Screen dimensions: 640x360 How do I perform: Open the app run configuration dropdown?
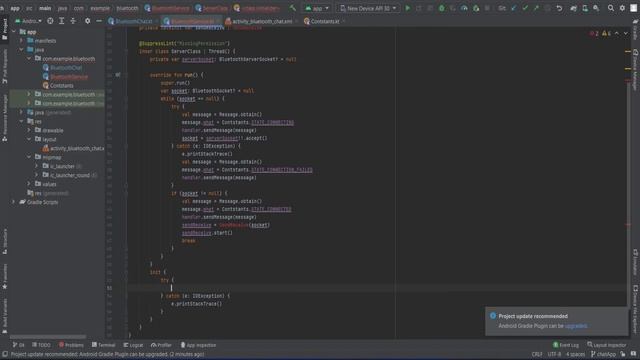(x=317, y=8)
